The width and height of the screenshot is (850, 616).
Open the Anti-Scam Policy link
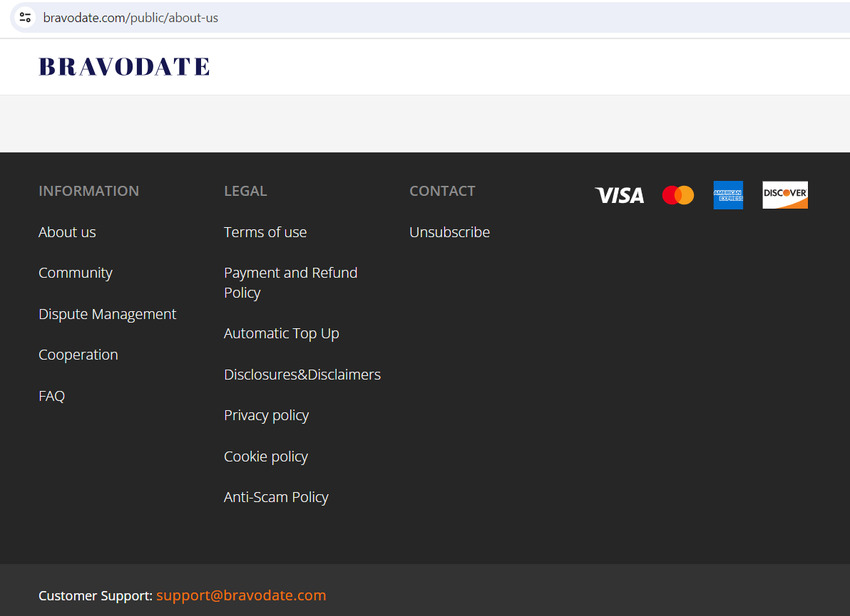[x=276, y=497]
